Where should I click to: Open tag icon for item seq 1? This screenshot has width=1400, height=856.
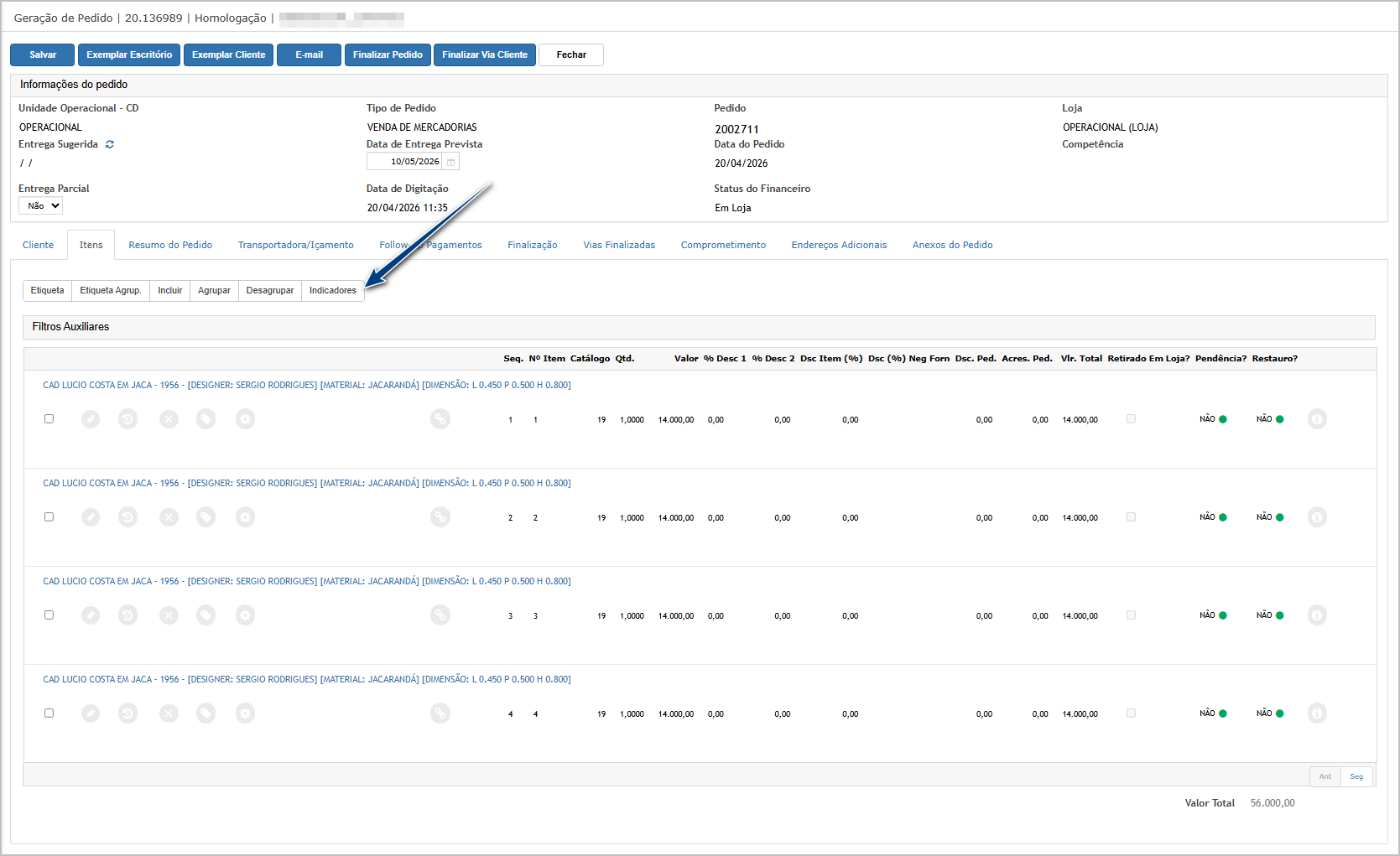pos(206,419)
